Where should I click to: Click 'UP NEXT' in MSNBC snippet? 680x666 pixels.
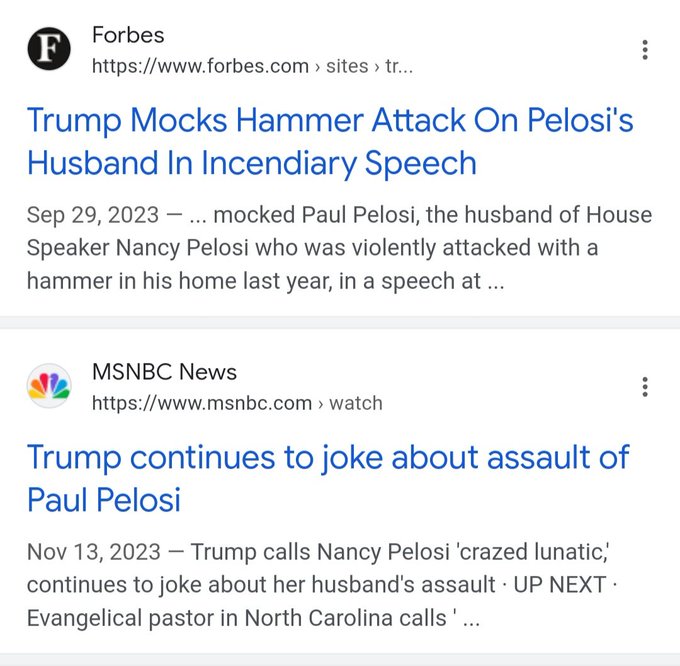[x=560, y=584]
